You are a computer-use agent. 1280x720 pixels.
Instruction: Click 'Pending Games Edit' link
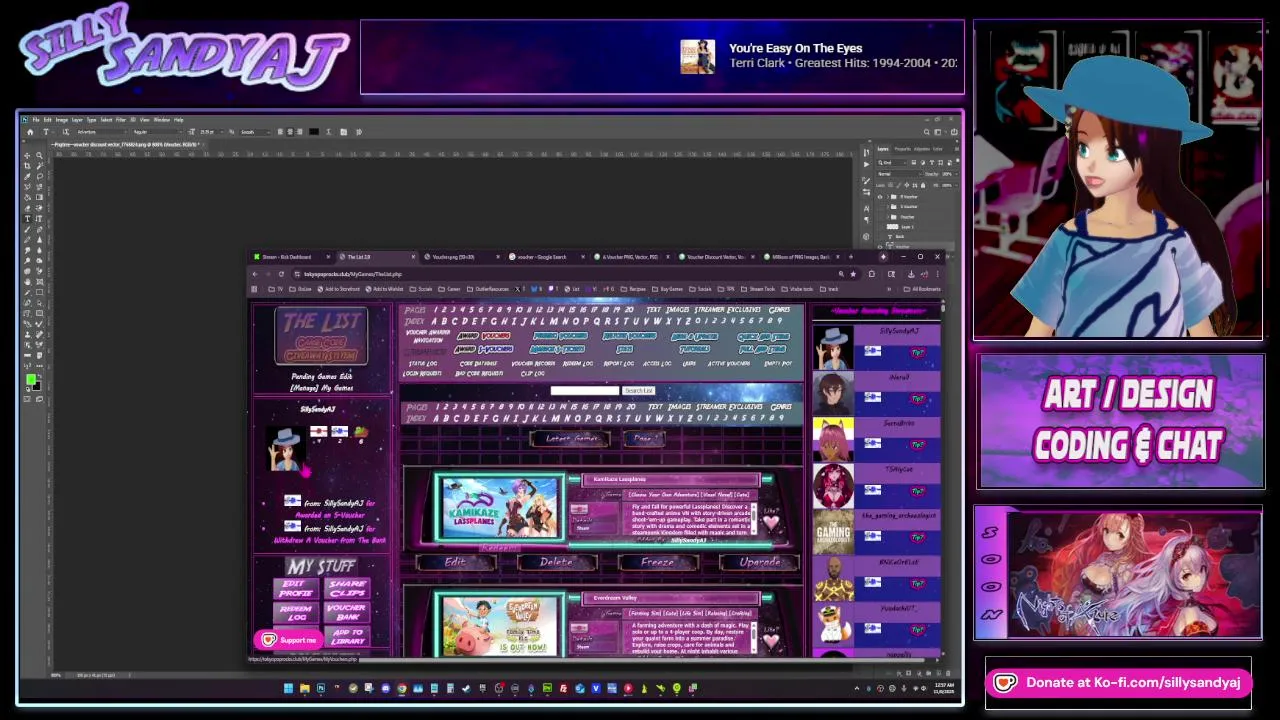tap(322, 376)
